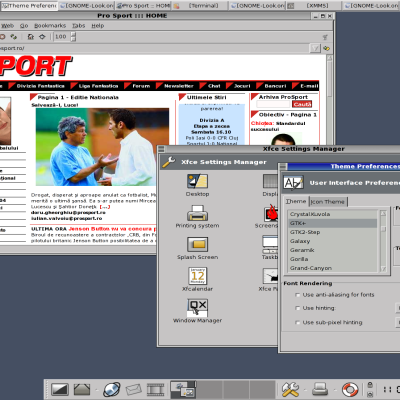Click the lock screen icon in the panel
This screenshot has height=400, width=400.
click(x=370, y=385)
